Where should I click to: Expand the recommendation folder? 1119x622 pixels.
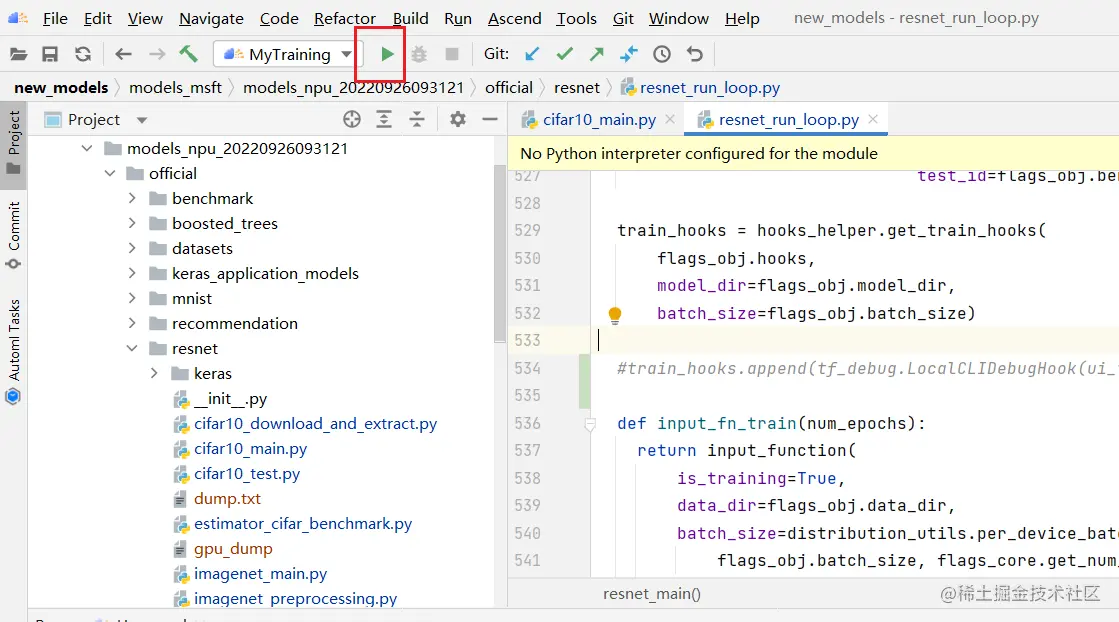pyautogui.click(x=132, y=323)
